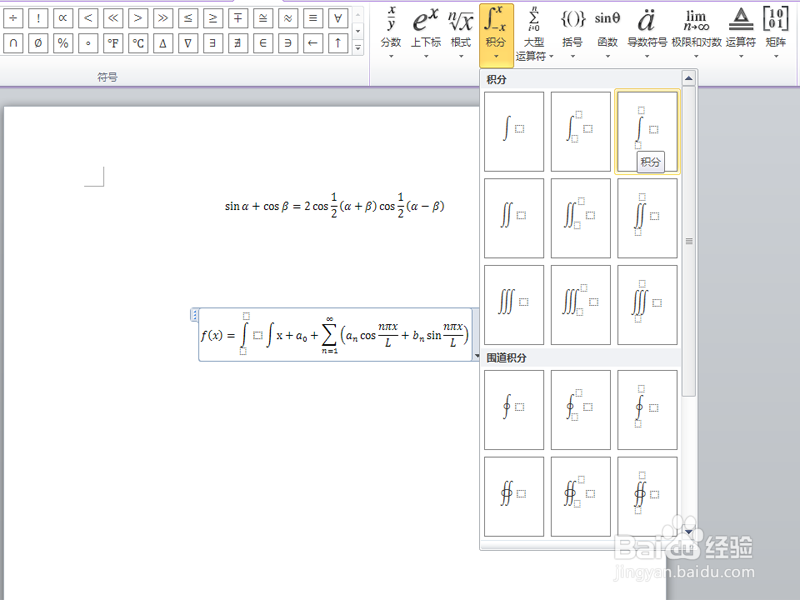Image resolution: width=800 pixels, height=600 pixels.
Task: Insert the proportional-to symbol ∝
Action: [62, 17]
